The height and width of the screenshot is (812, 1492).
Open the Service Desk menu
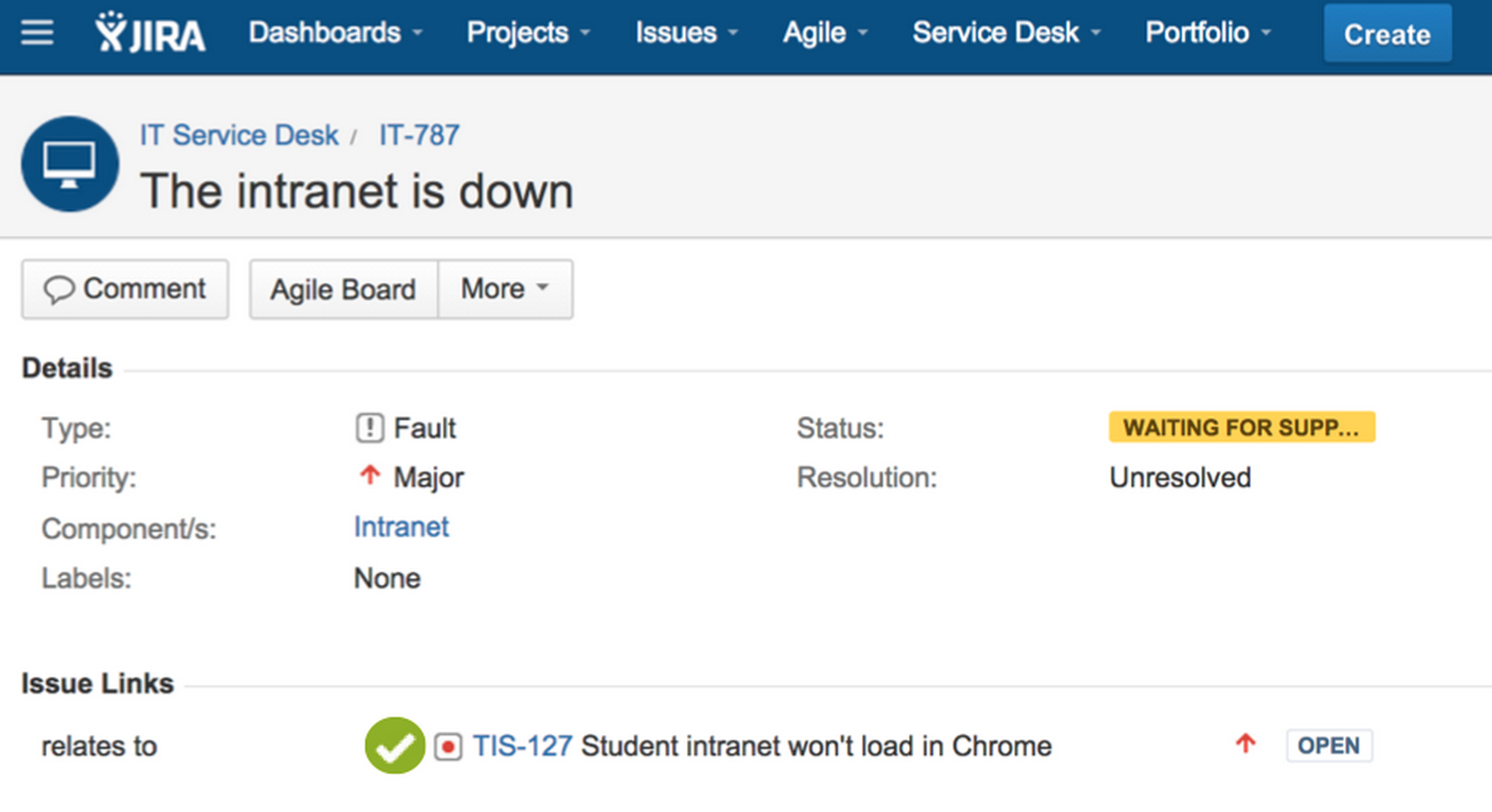[1006, 33]
